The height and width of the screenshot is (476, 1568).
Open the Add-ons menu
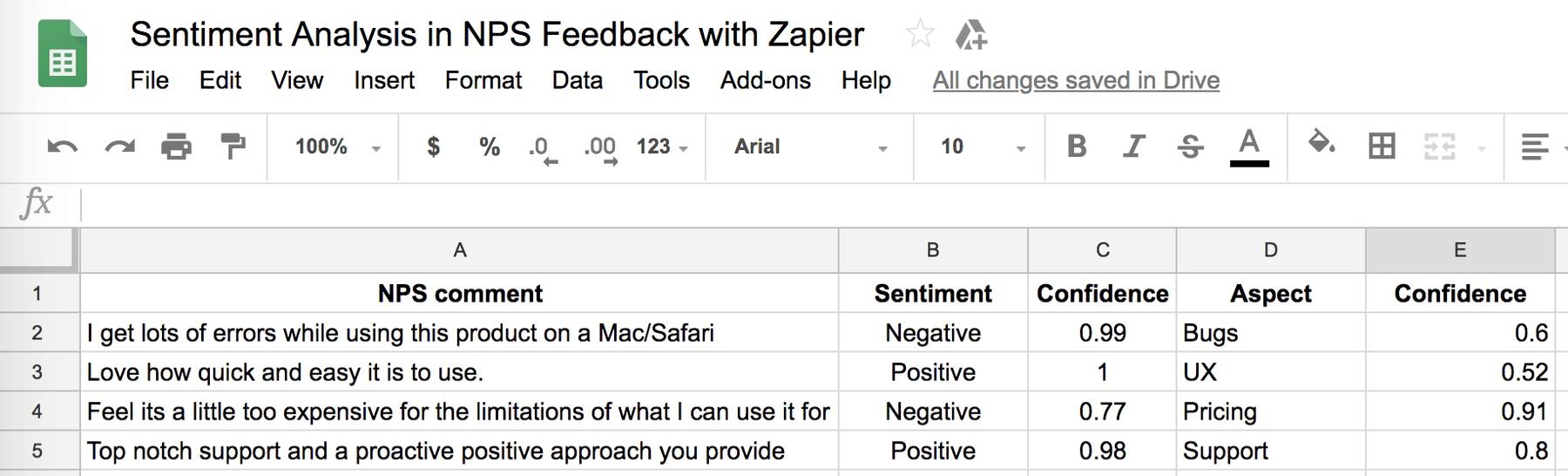coord(765,80)
